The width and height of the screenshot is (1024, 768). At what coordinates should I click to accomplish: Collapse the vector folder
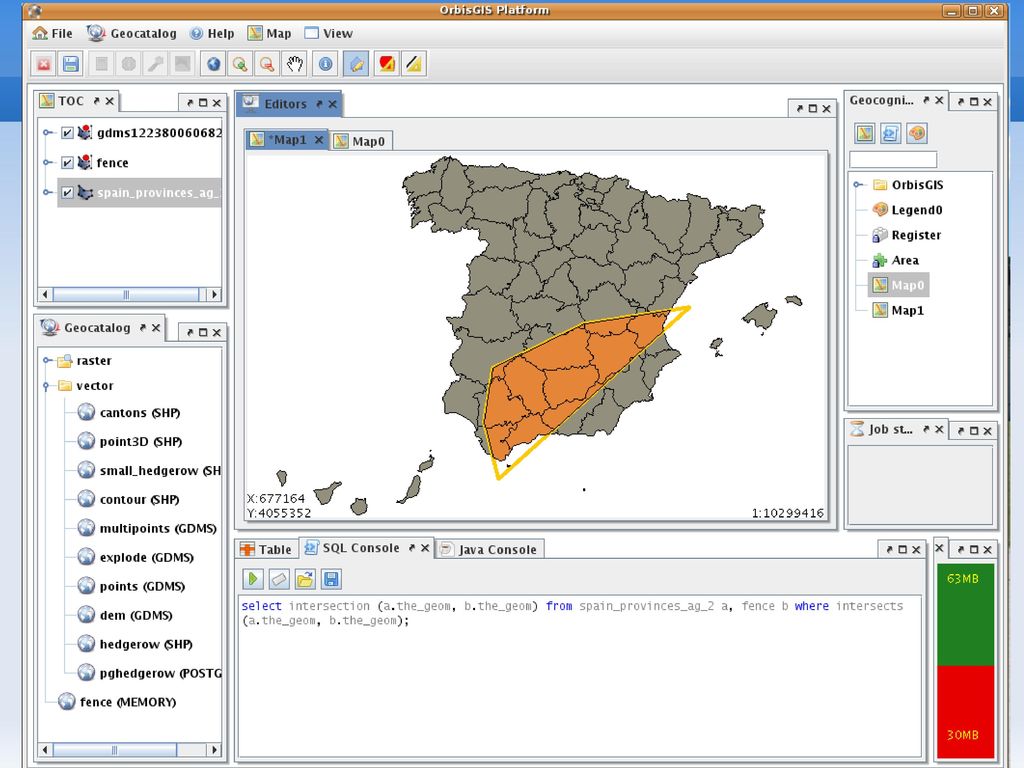pyautogui.click(x=46, y=386)
